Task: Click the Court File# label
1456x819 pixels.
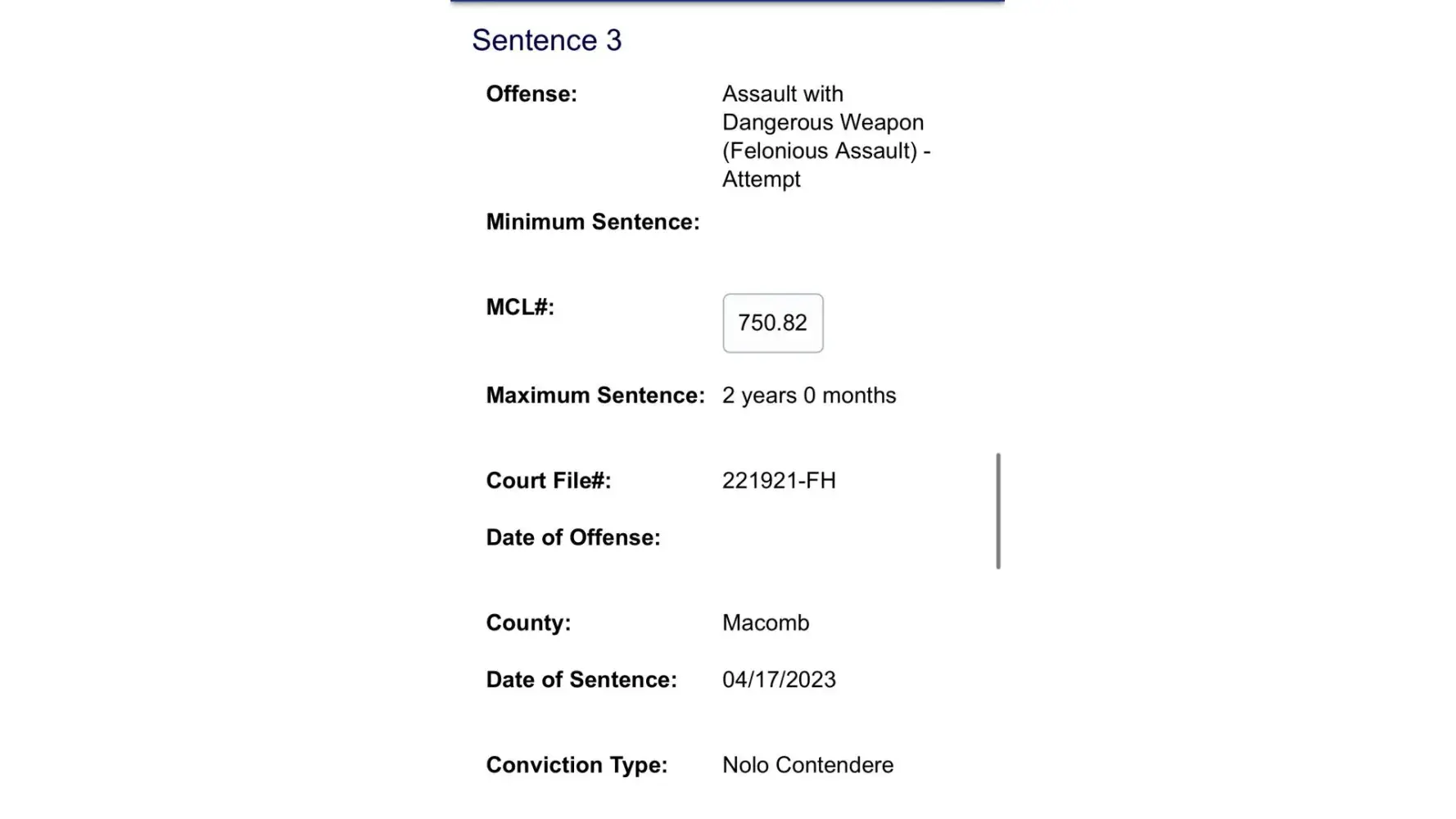Action: (548, 481)
